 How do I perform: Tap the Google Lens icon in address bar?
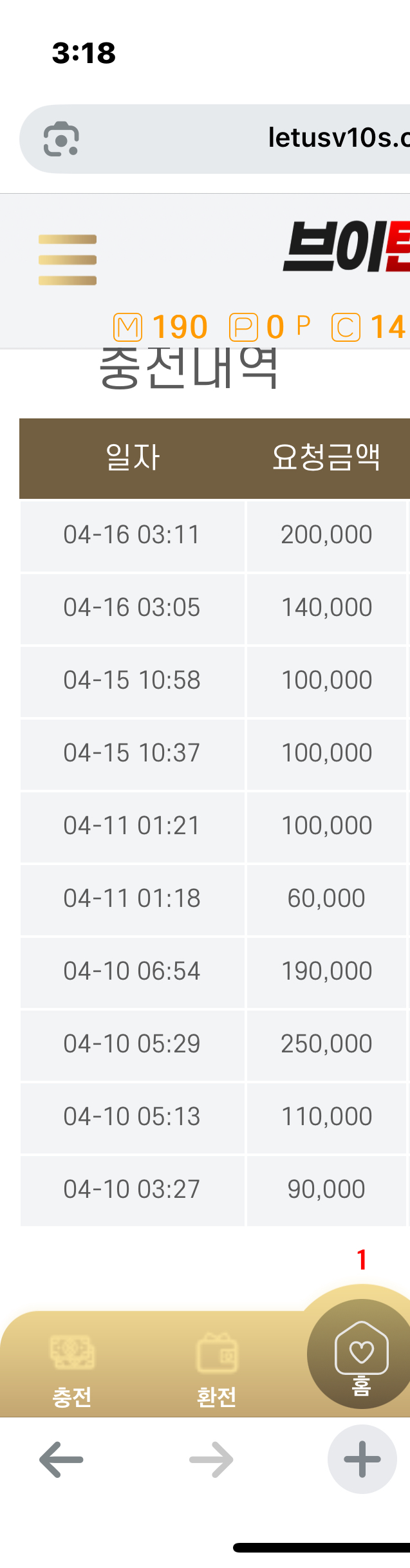[61, 139]
